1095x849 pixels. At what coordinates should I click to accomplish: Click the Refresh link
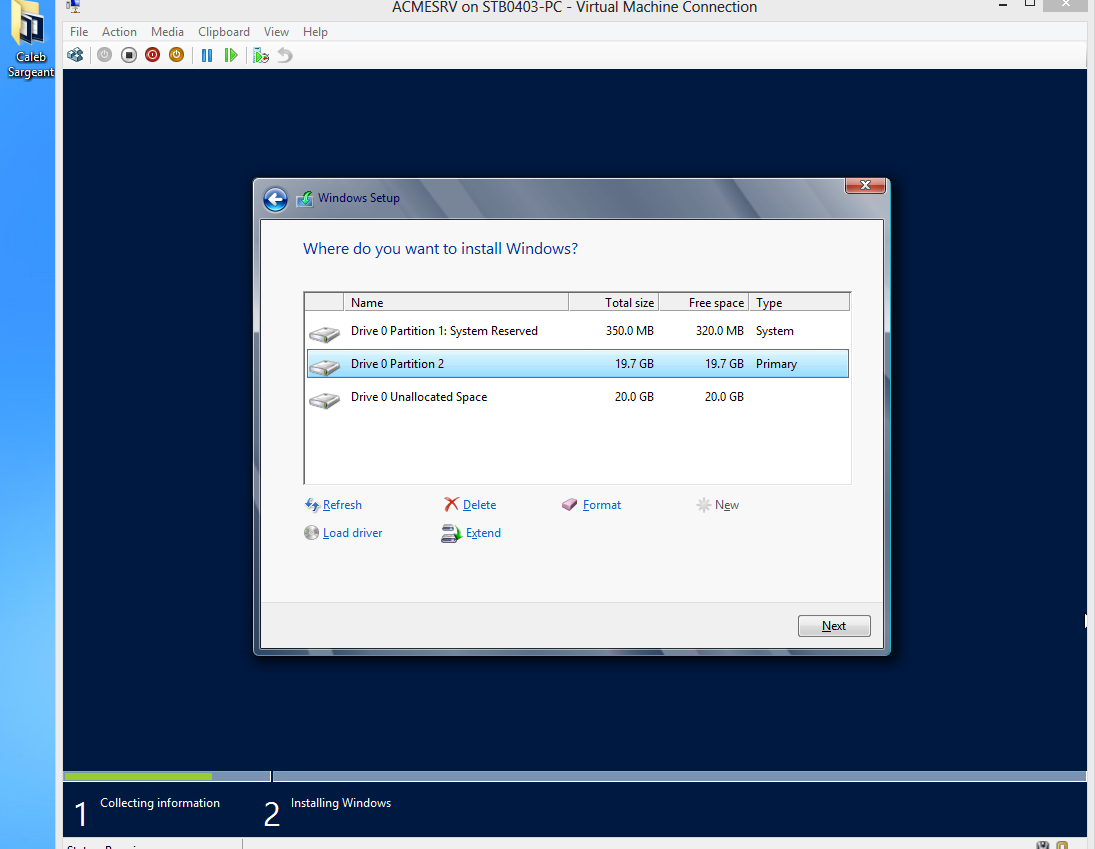(x=342, y=505)
